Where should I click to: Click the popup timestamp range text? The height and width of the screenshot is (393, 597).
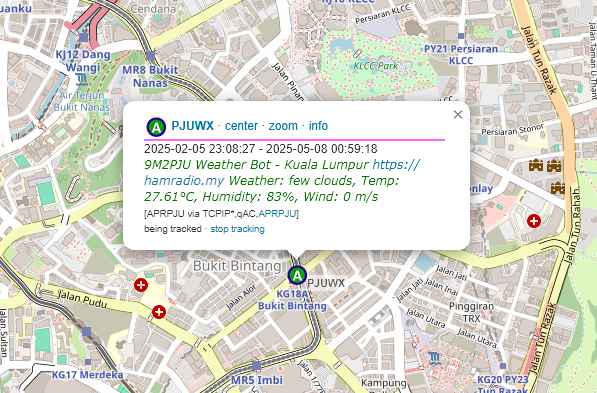point(261,149)
